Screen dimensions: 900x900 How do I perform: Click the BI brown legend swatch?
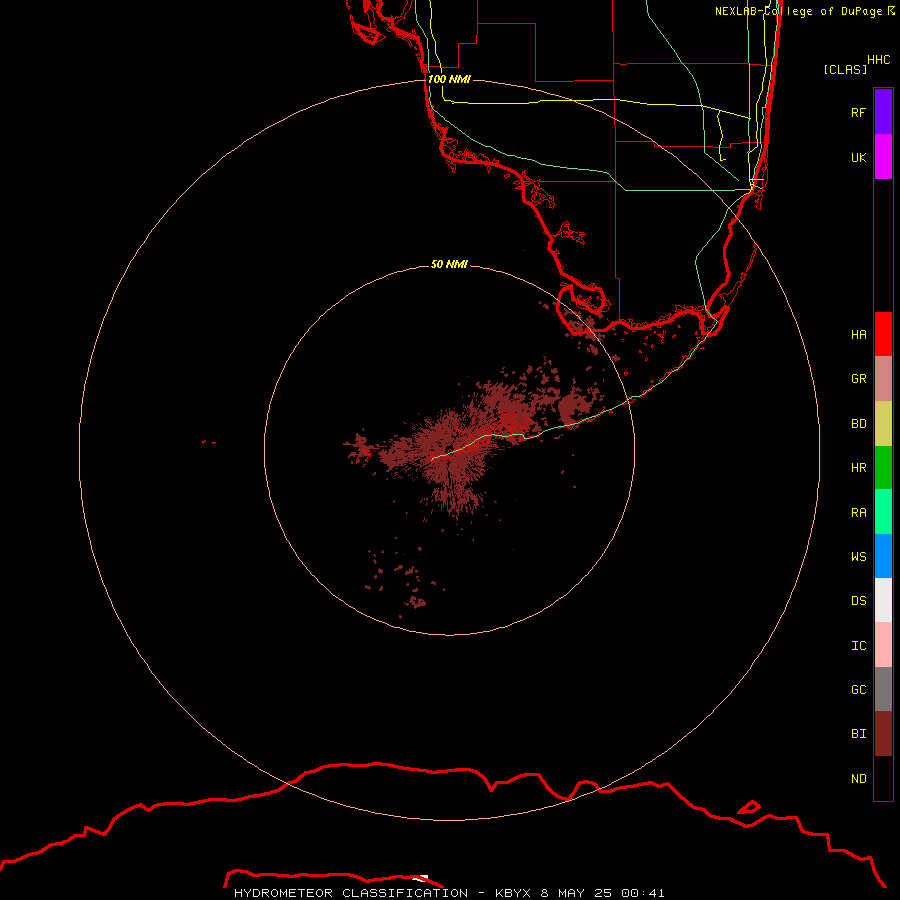coord(883,734)
